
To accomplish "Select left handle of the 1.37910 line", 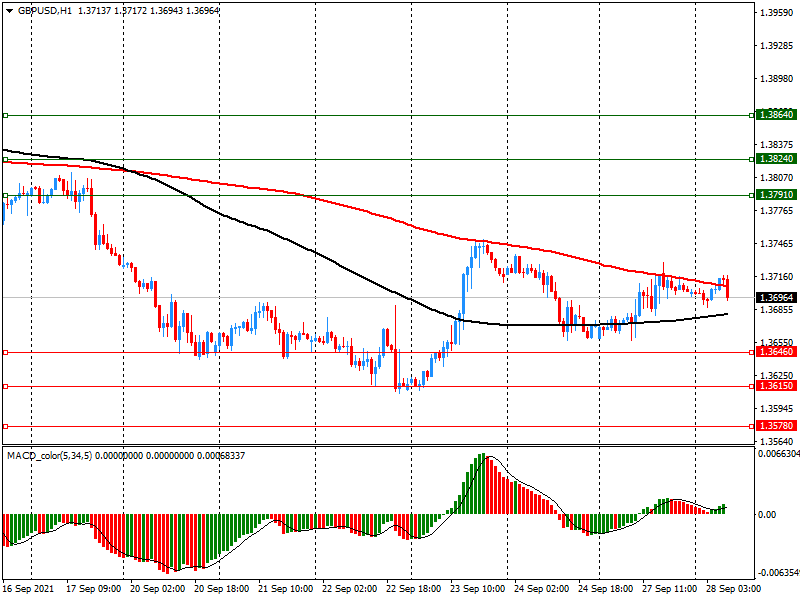I will pyautogui.click(x=6, y=195).
